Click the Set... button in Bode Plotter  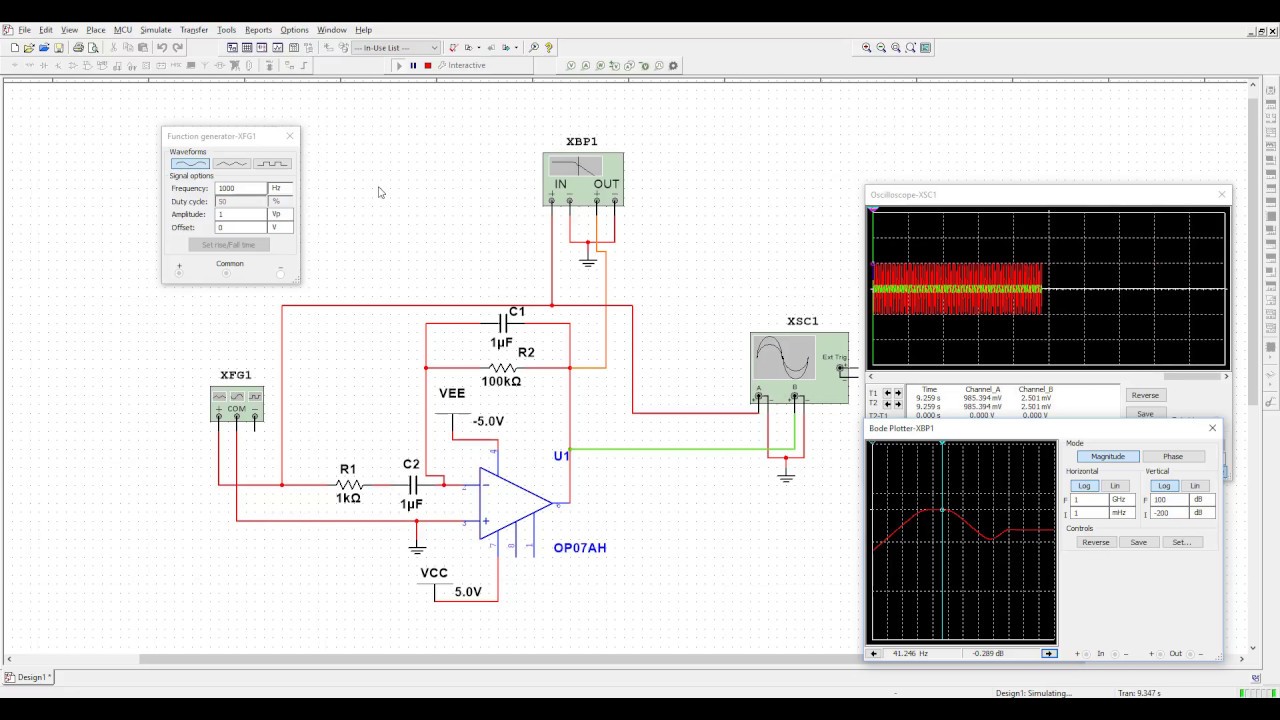[x=1181, y=542]
